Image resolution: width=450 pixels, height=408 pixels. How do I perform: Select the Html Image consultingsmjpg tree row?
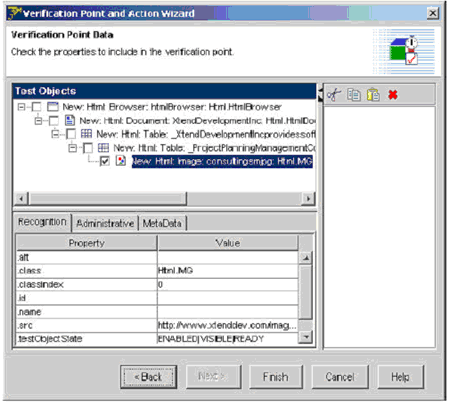tap(222, 161)
